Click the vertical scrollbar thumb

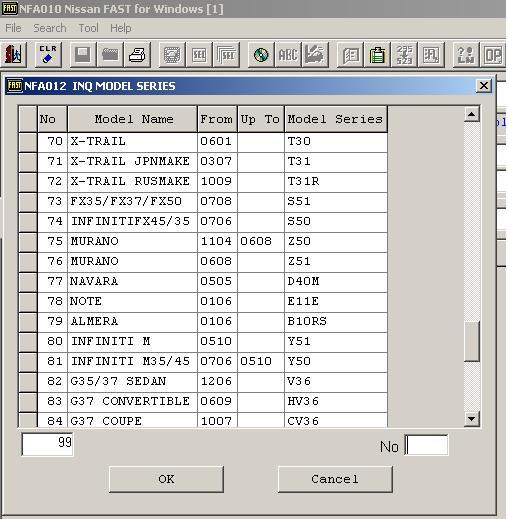pyautogui.click(x=472, y=341)
